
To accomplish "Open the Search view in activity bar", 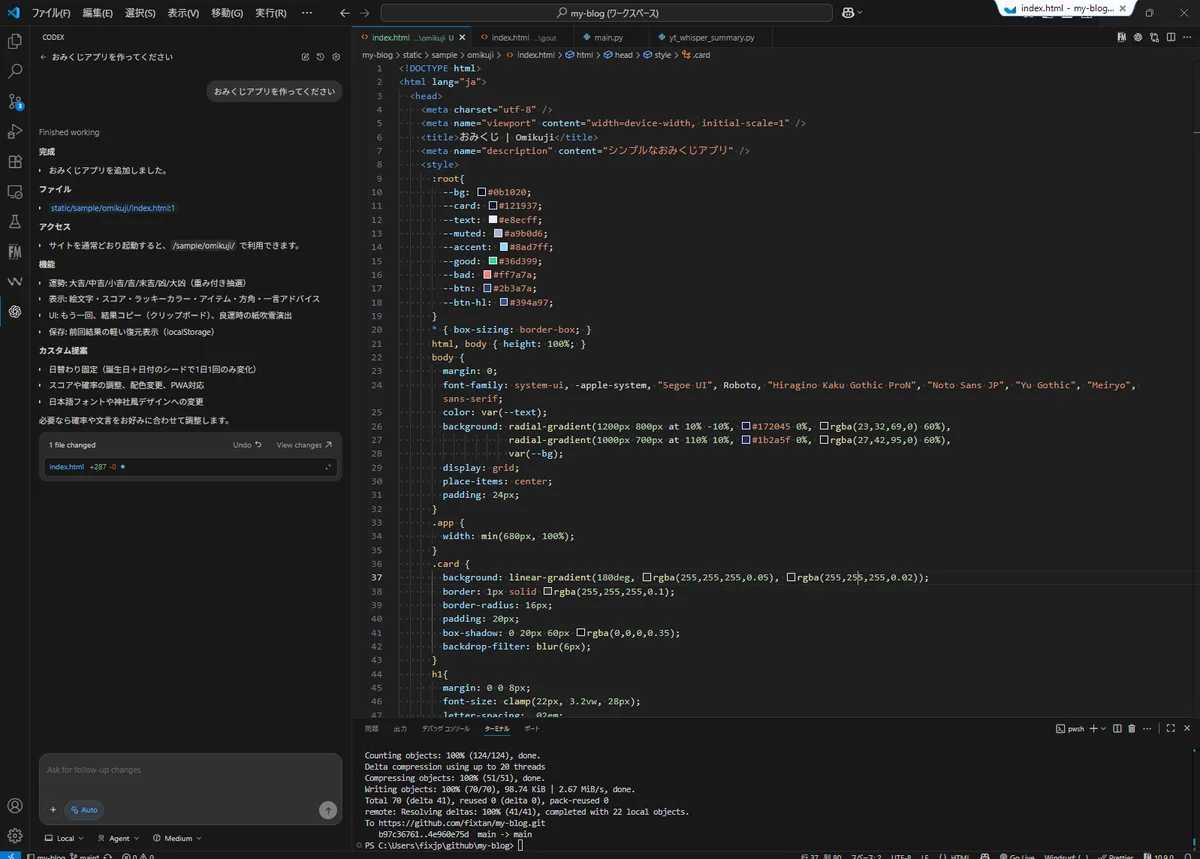I will pyautogui.click(x=15, y=71).
